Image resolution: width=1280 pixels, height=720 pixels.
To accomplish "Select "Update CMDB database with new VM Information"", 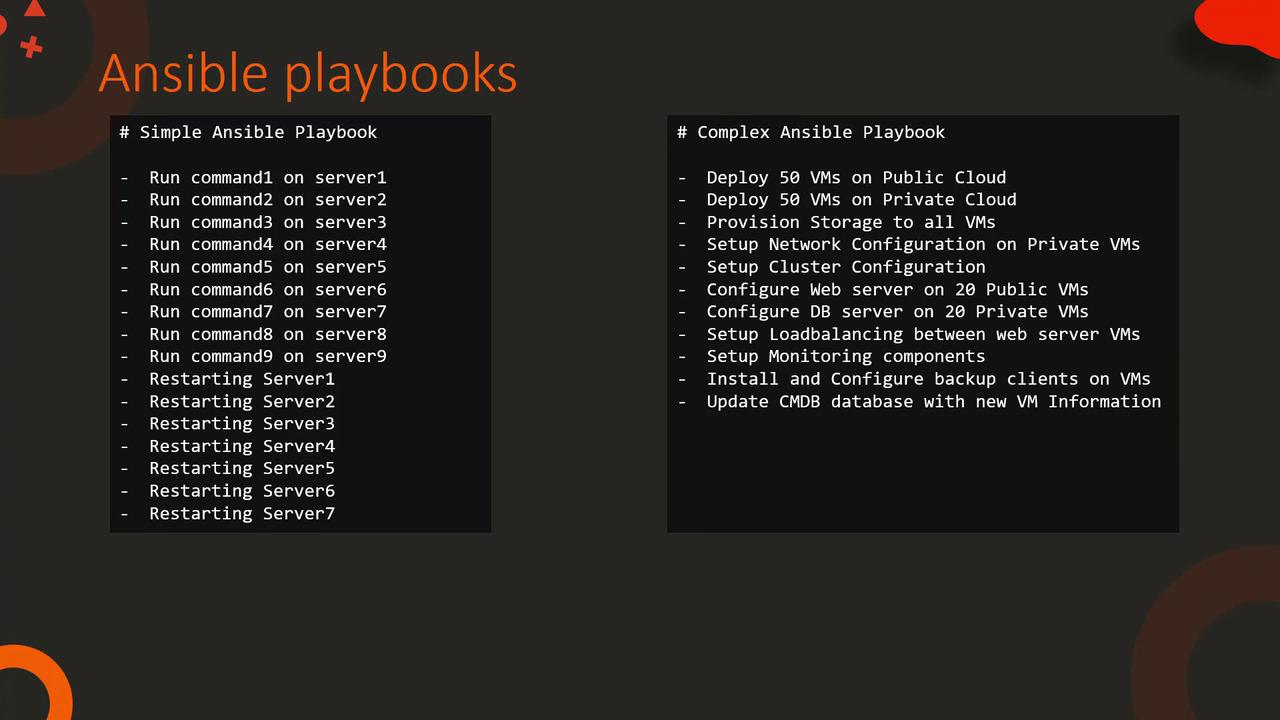I will pos(934,401).
